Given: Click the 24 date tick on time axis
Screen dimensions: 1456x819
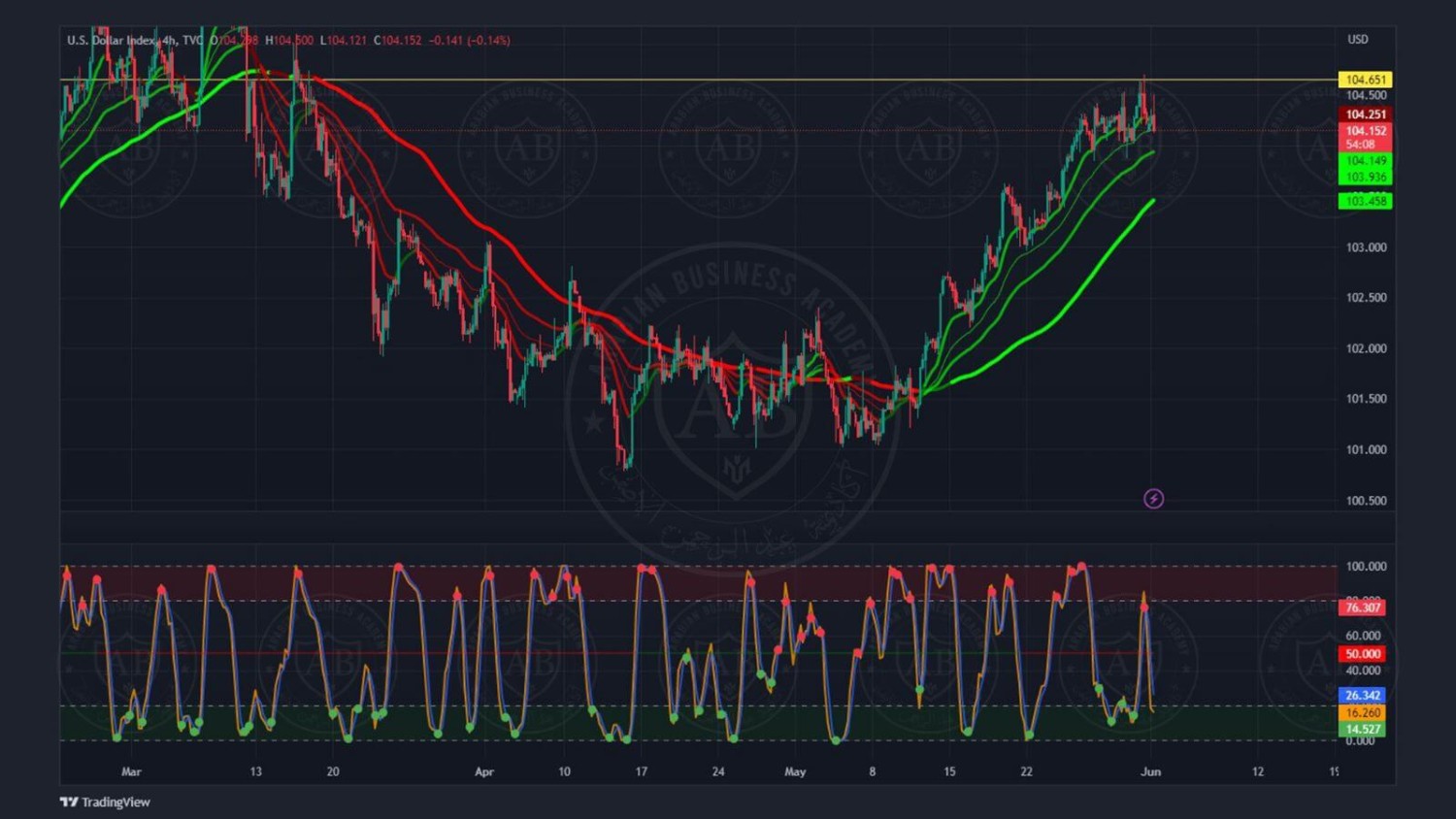Looking at the screenshot, I should (x=718, y=771).
